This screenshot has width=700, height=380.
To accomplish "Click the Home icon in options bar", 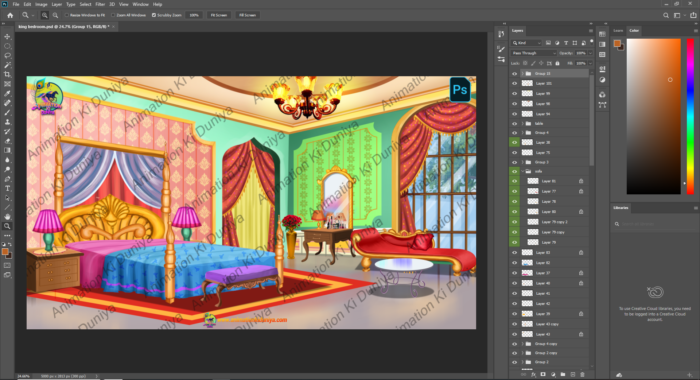I will pyautogui.click(x=10, y=15).
